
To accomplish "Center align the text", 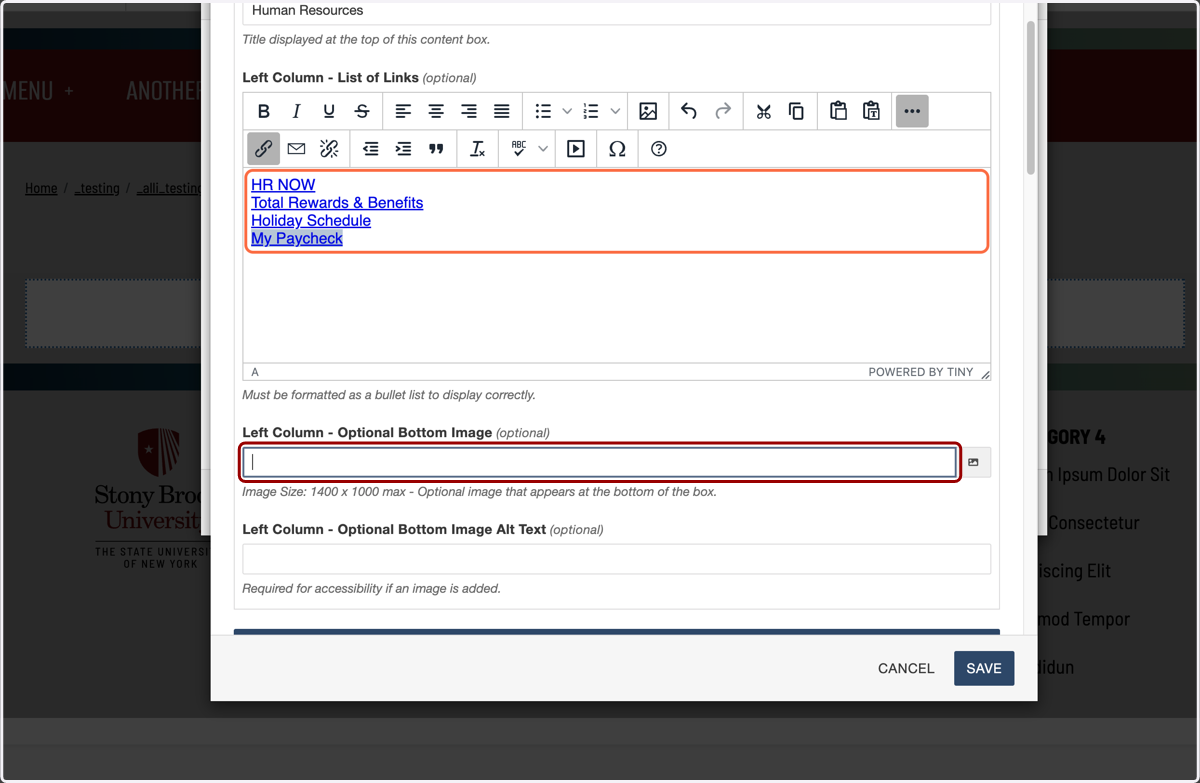I will [x=436, y=111].
